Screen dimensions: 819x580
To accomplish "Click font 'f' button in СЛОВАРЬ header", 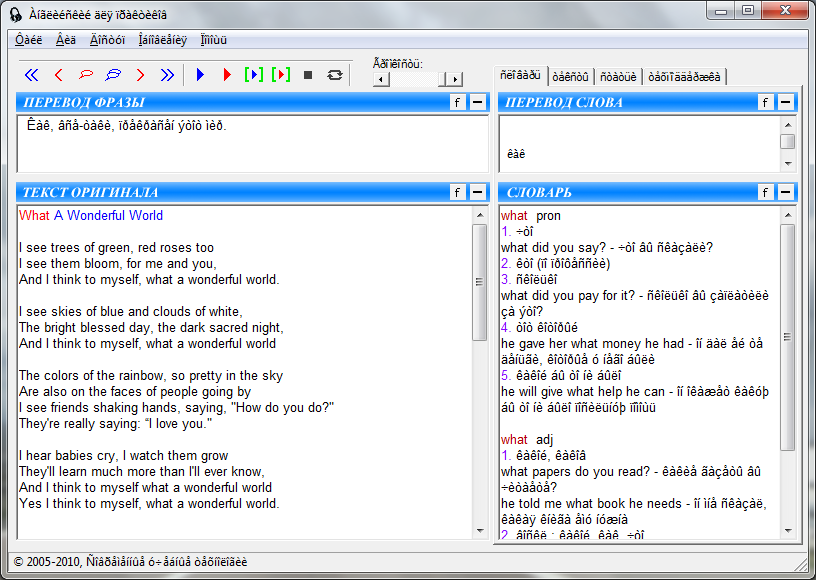I will (x=766, y=192).
